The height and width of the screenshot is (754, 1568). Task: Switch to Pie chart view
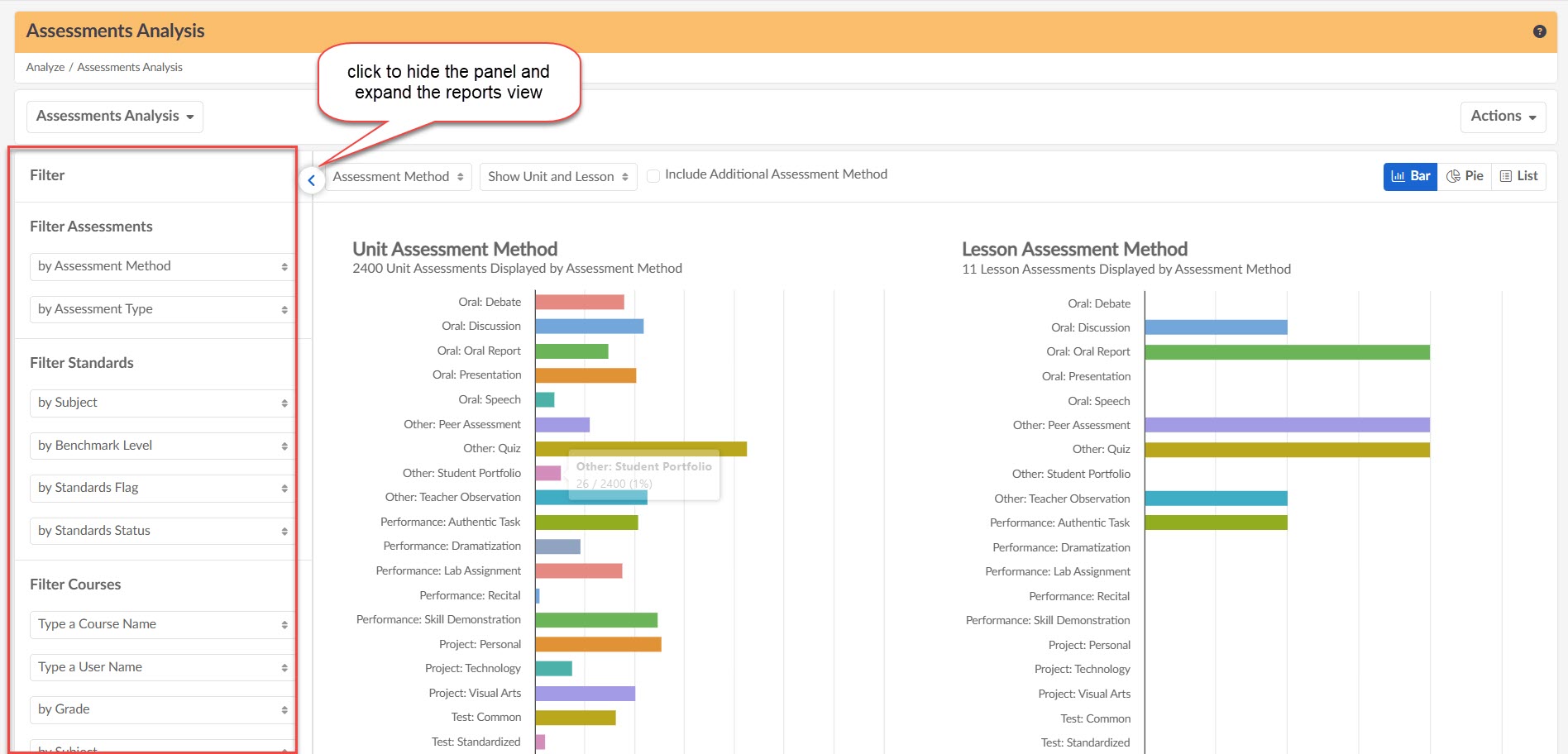1465,176
